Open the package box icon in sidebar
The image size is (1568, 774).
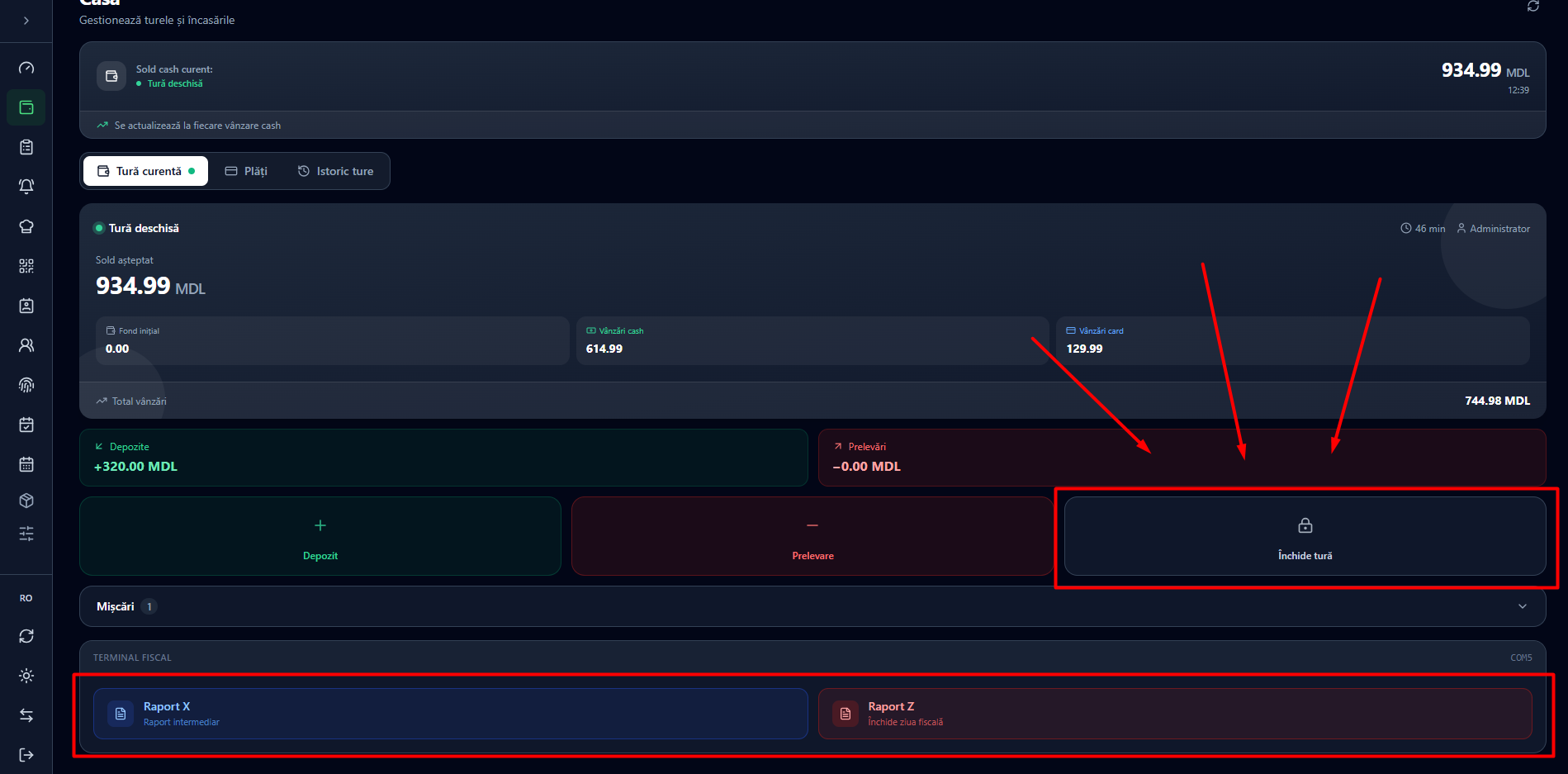(26, 501)
